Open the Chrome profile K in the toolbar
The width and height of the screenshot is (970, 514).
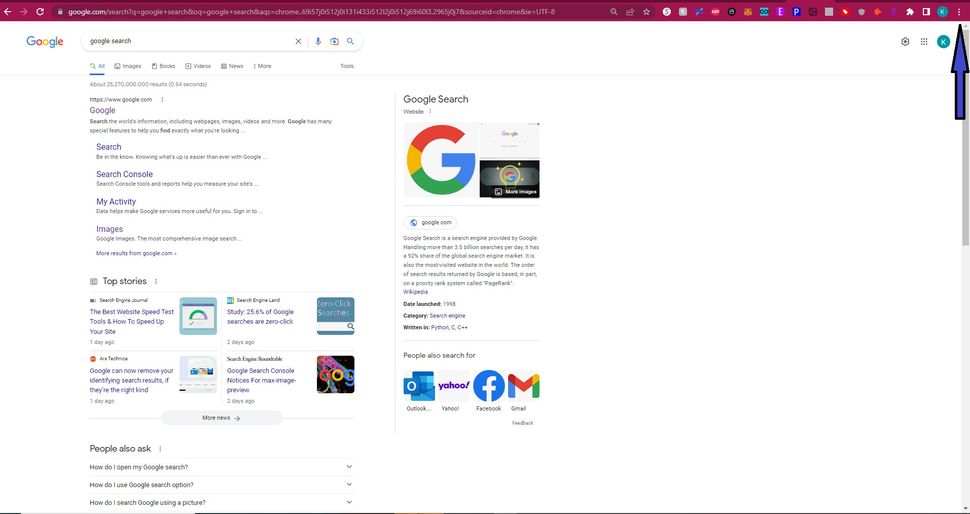(x=942, y=12)
